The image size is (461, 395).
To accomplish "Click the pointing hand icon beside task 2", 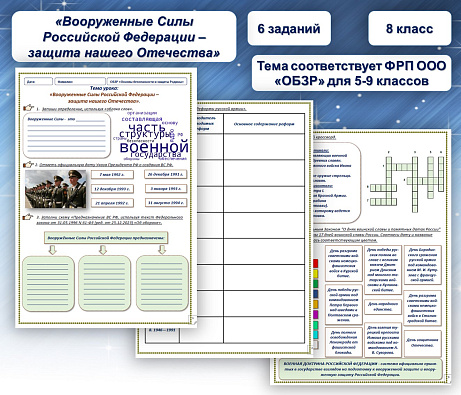I will click(x=29, y=165).
